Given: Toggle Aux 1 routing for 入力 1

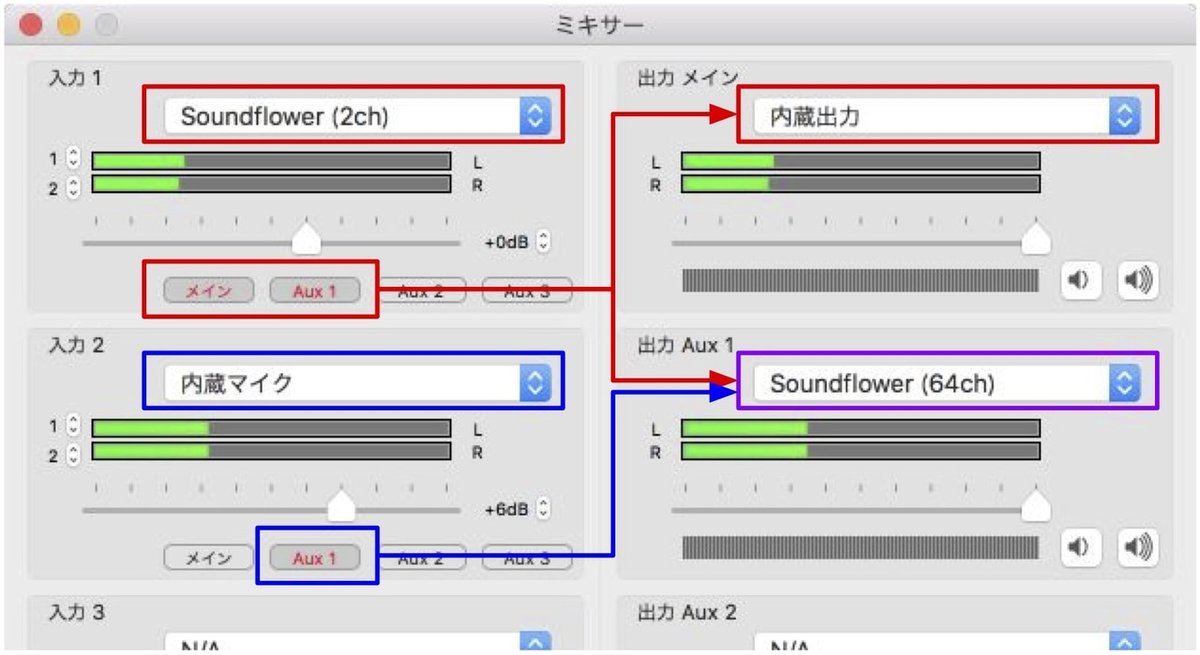Looking at the screenshot, I should tap(315, 291).
